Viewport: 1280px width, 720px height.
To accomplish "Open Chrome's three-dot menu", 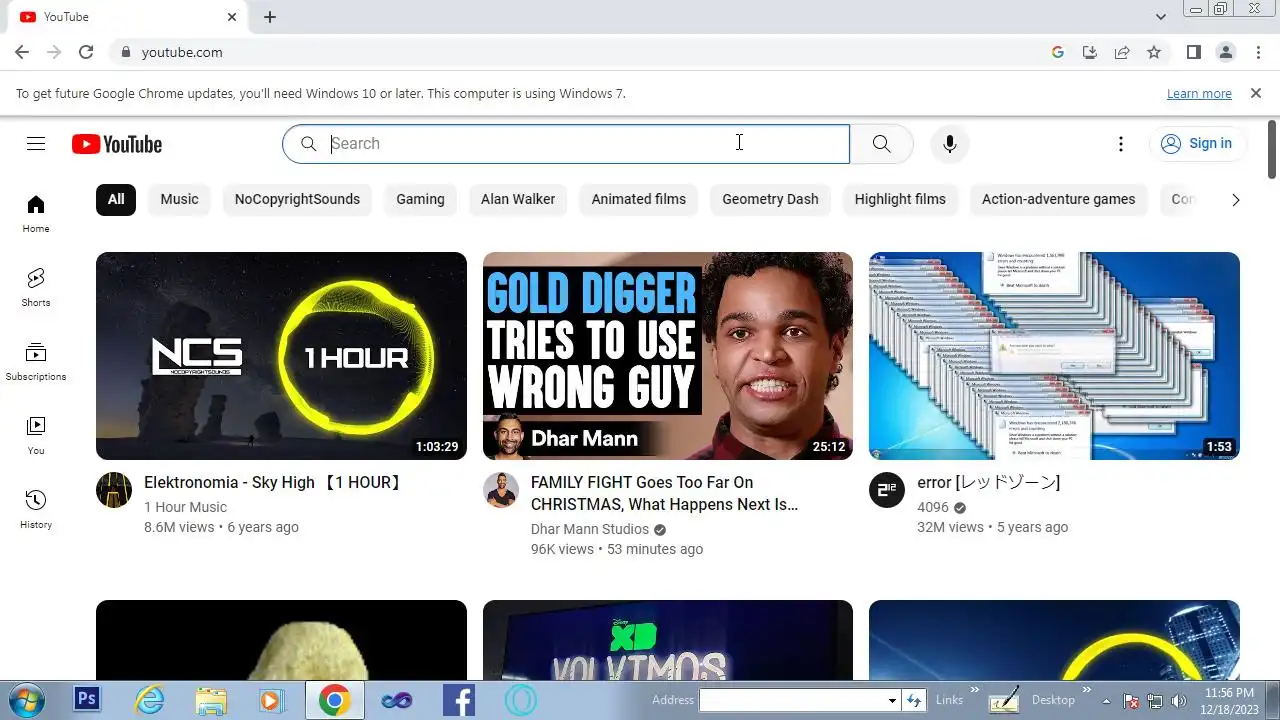I will [1257, 52].
